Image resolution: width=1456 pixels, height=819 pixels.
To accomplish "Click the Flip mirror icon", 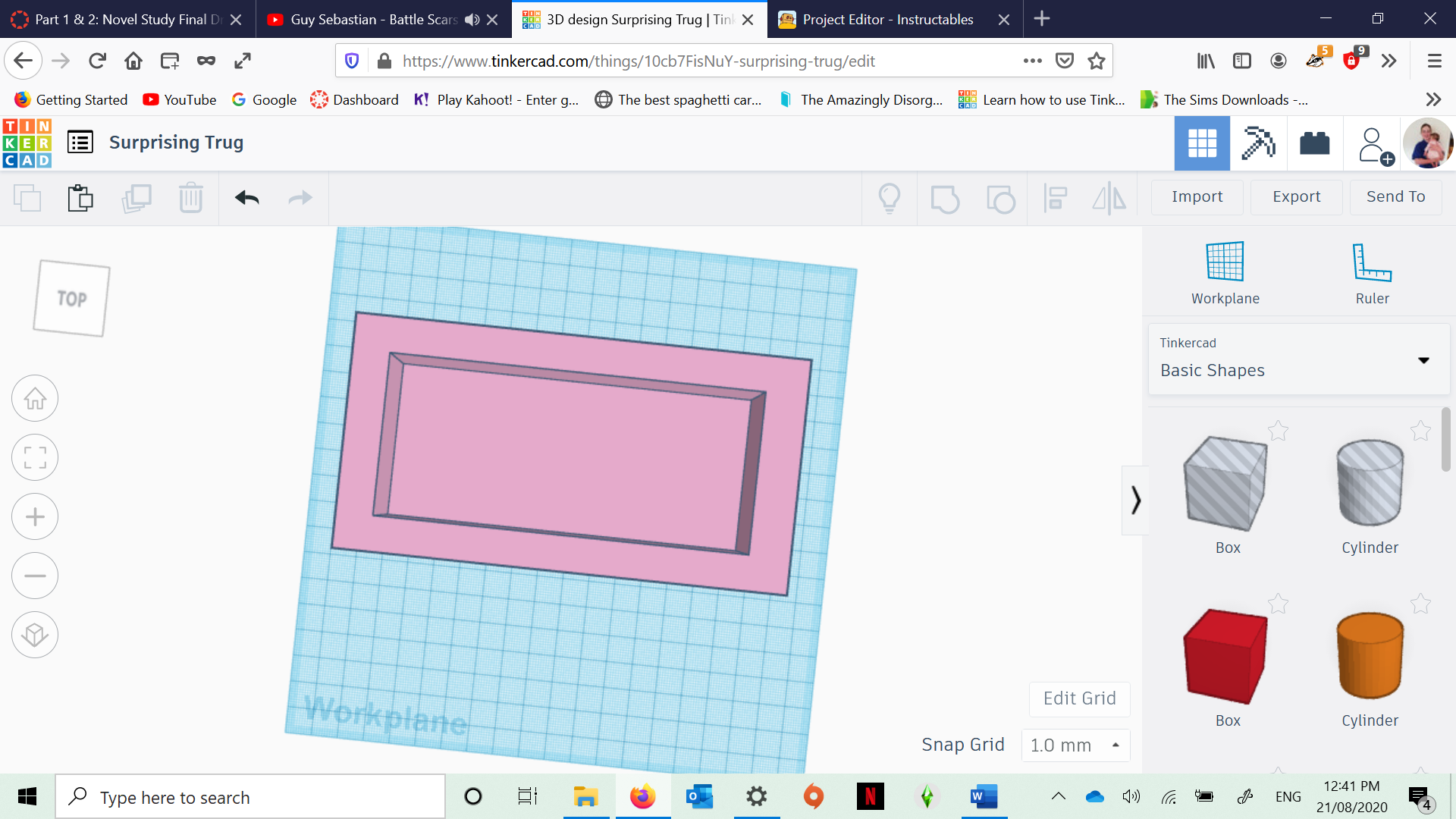I will point(1109,199).
